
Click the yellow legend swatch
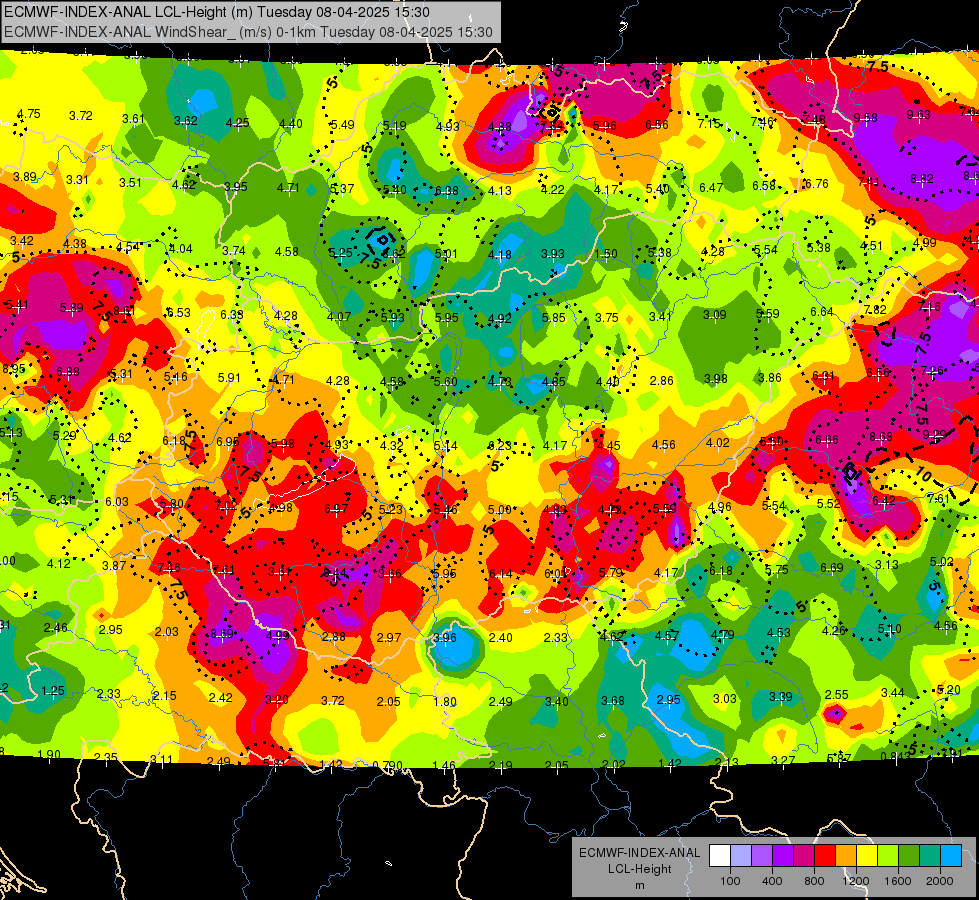coord(867,856)
